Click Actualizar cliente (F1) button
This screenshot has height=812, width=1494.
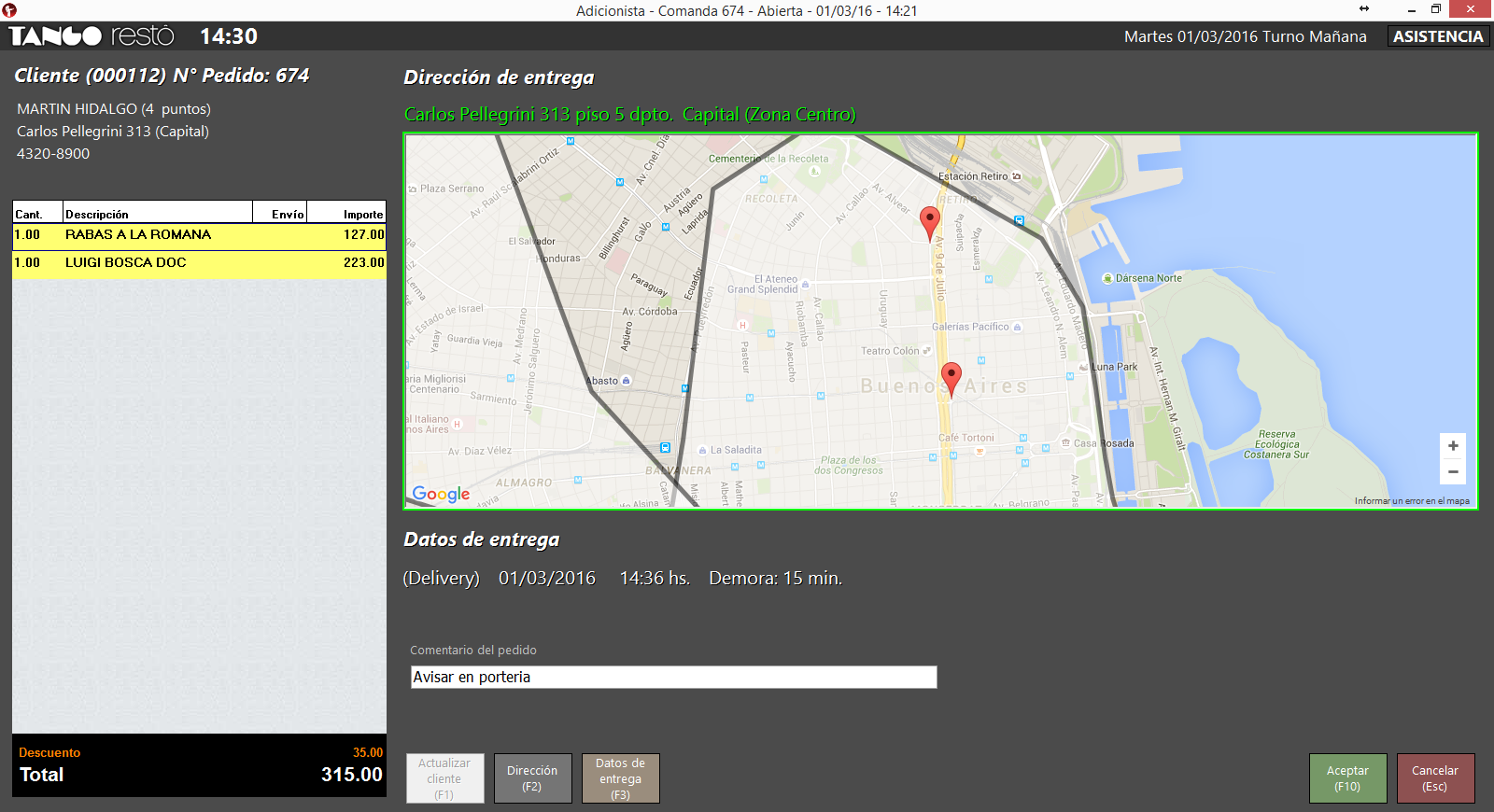point(444,778)
